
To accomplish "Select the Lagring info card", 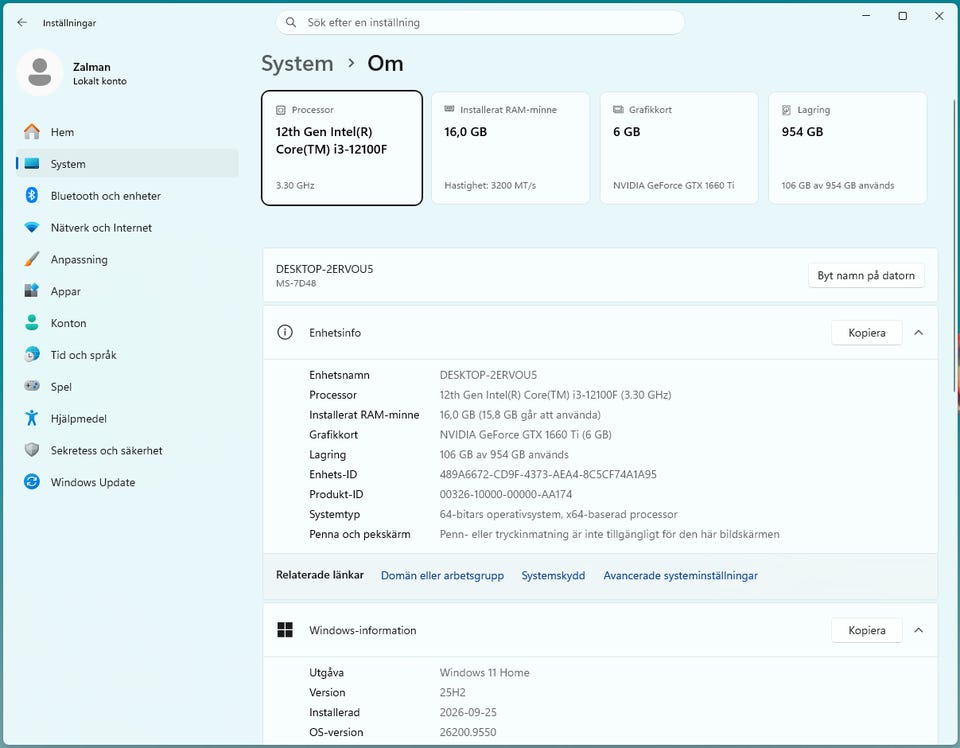I will pos(847,148).
